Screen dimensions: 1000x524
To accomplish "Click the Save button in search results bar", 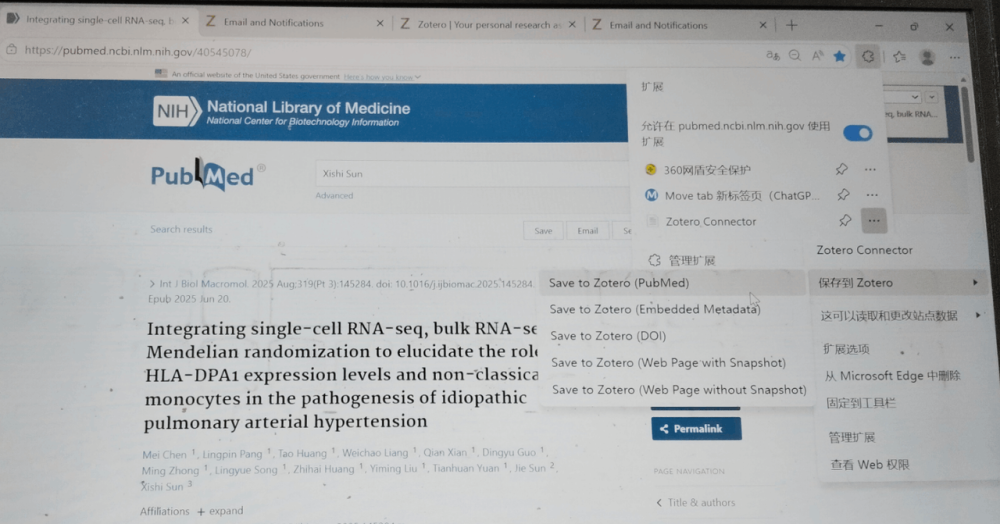I will pos(543,231).
